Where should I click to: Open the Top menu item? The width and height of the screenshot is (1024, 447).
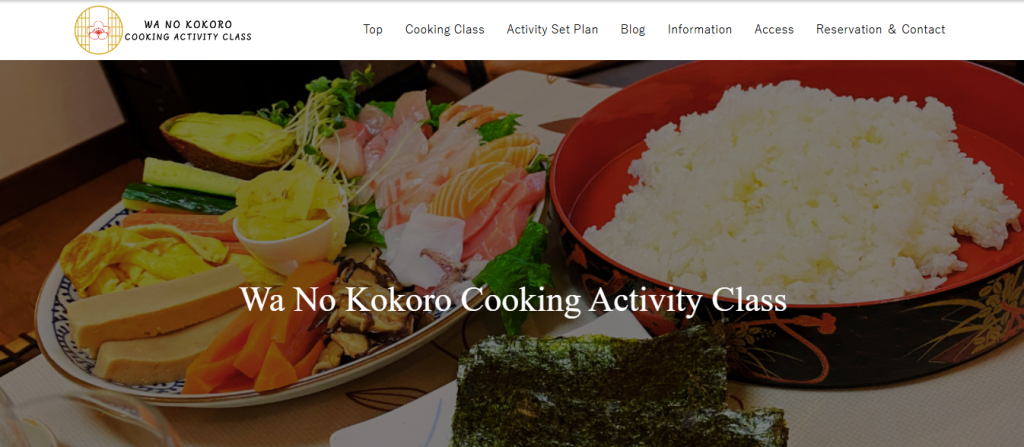(373, 29)
